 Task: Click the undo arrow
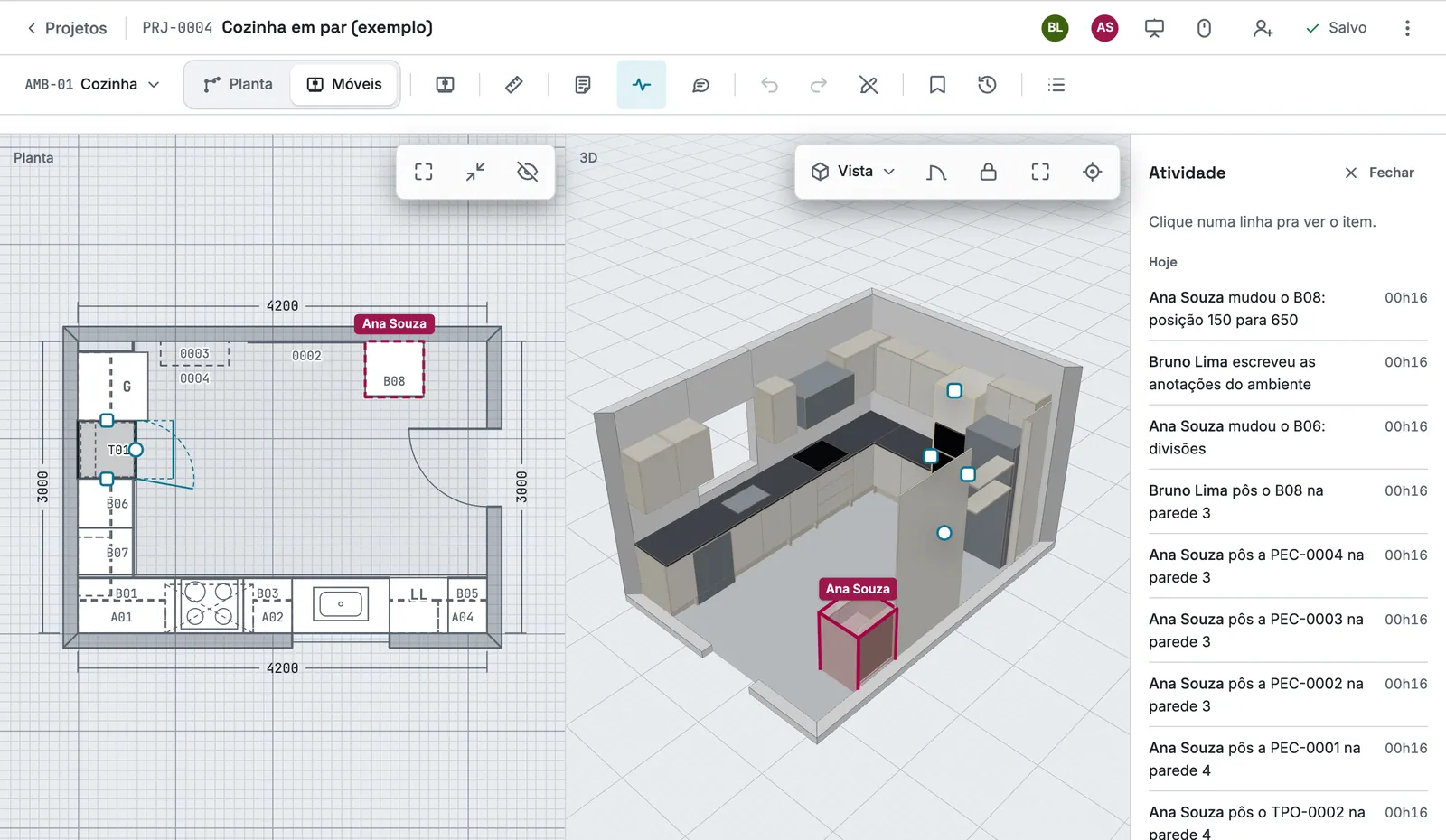(x=769, y=85)
